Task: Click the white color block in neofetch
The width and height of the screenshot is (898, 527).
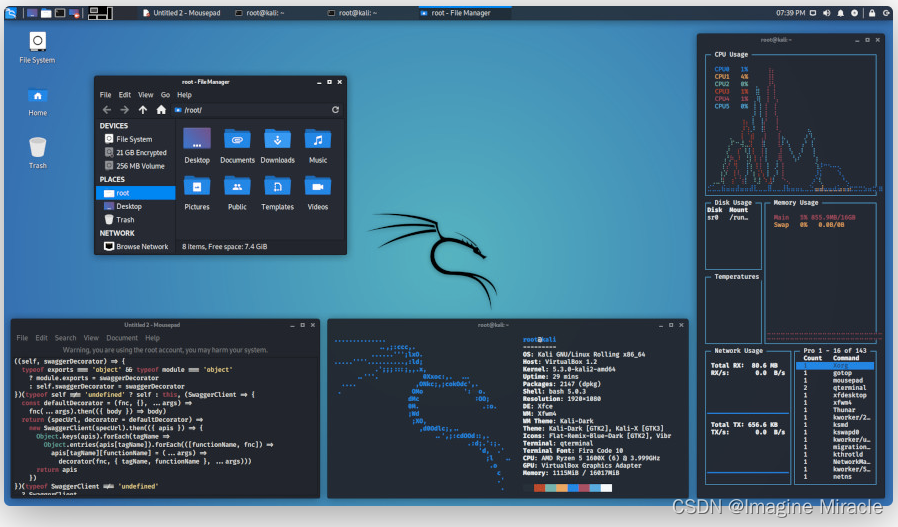Action: tap(606, 488)
